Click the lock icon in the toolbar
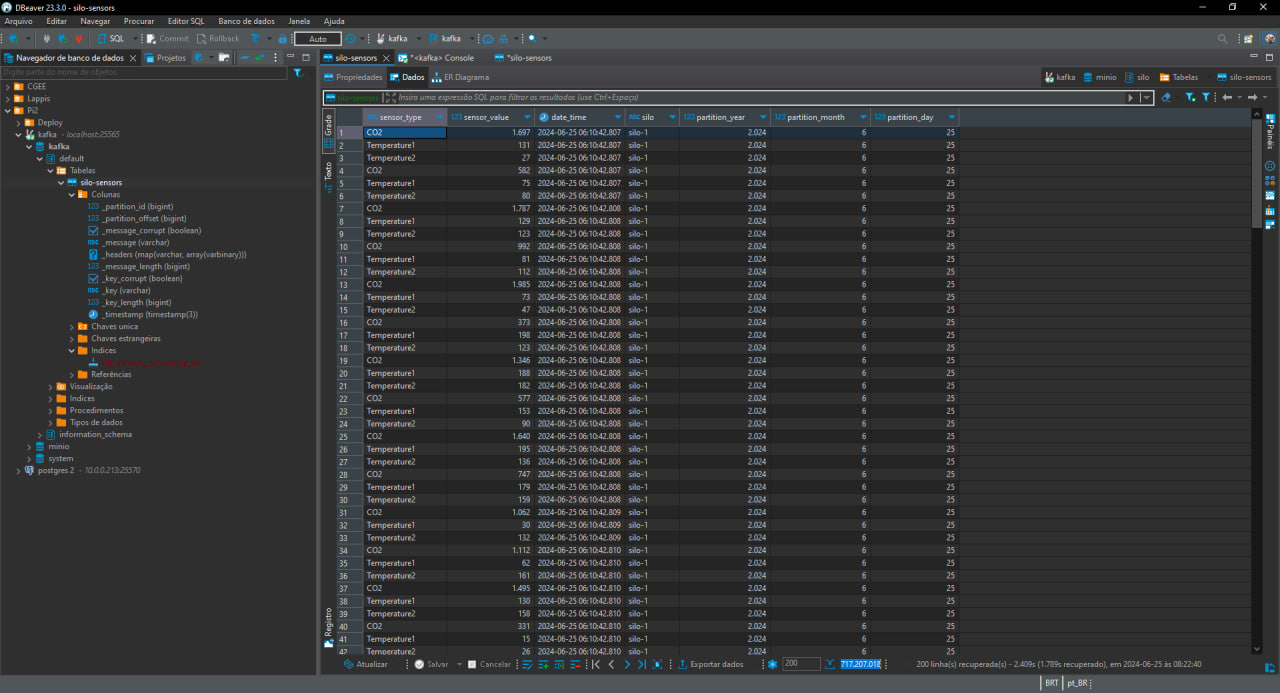This screenshot has height=693, width=1280. pyautogui.click(x=282, y=39)
